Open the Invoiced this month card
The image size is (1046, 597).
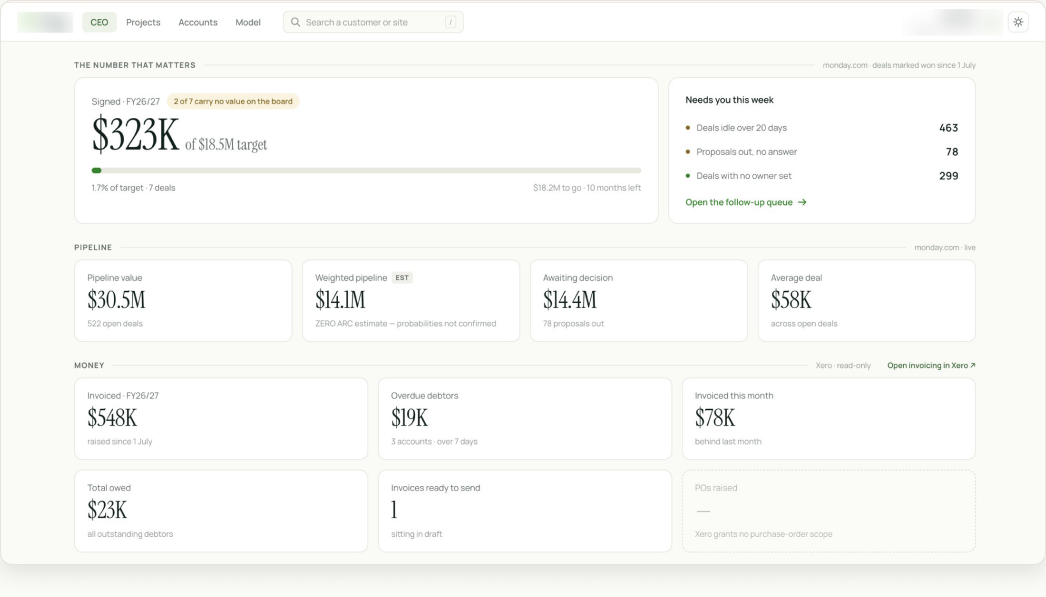[829, 419]
